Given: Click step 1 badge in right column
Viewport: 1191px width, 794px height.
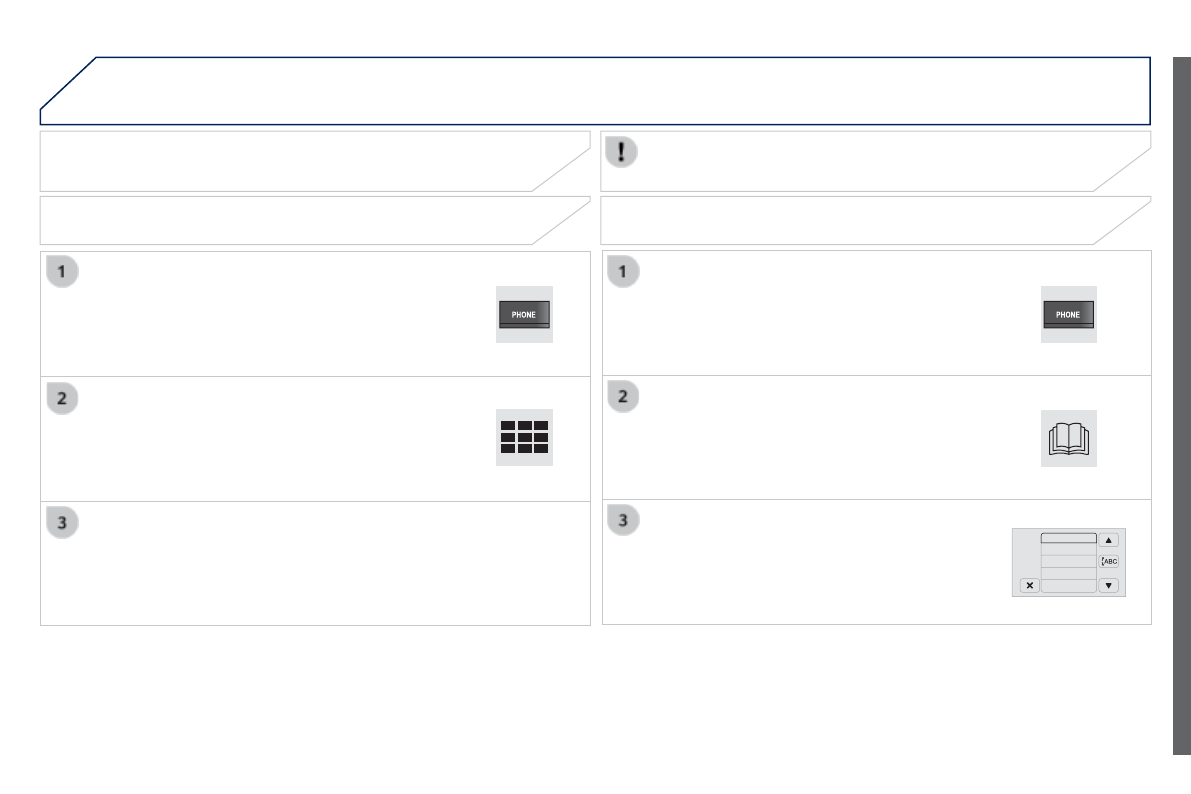Looking at the screenshot, I should coord(624,272).
